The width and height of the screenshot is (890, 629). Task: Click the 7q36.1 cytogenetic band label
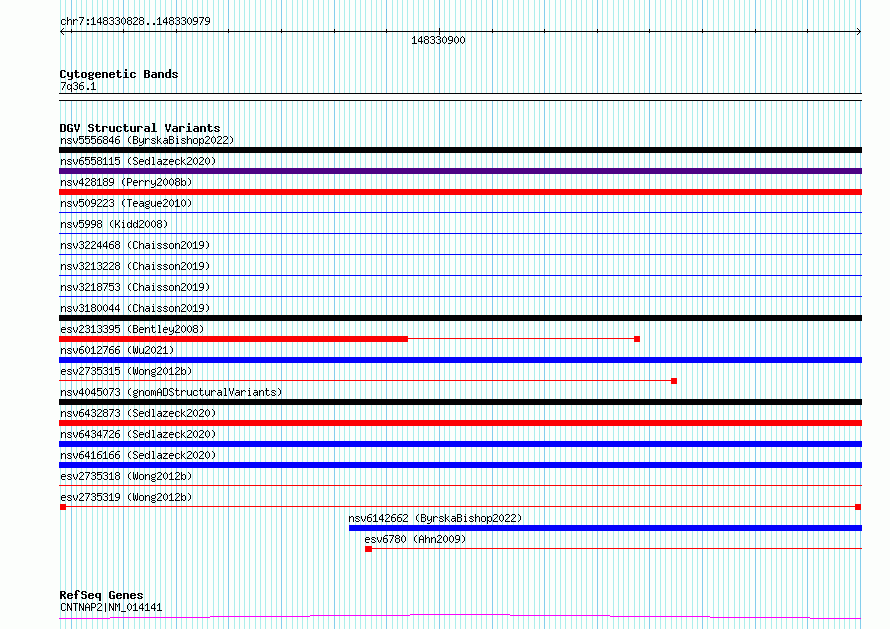pyautogui.click(x=78, y=86)
